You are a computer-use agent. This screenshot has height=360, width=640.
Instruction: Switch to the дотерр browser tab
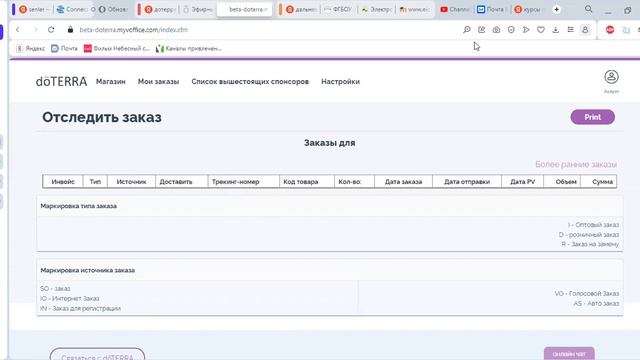pos(161,9)
